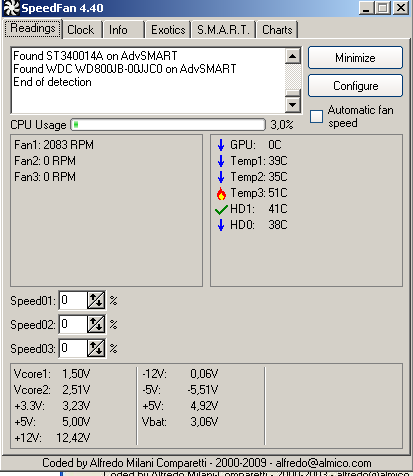Viewport: 413px width, 476px height.
Task: Click the blue down arrow beside Temp2
Action: click(x=221, y=177)
